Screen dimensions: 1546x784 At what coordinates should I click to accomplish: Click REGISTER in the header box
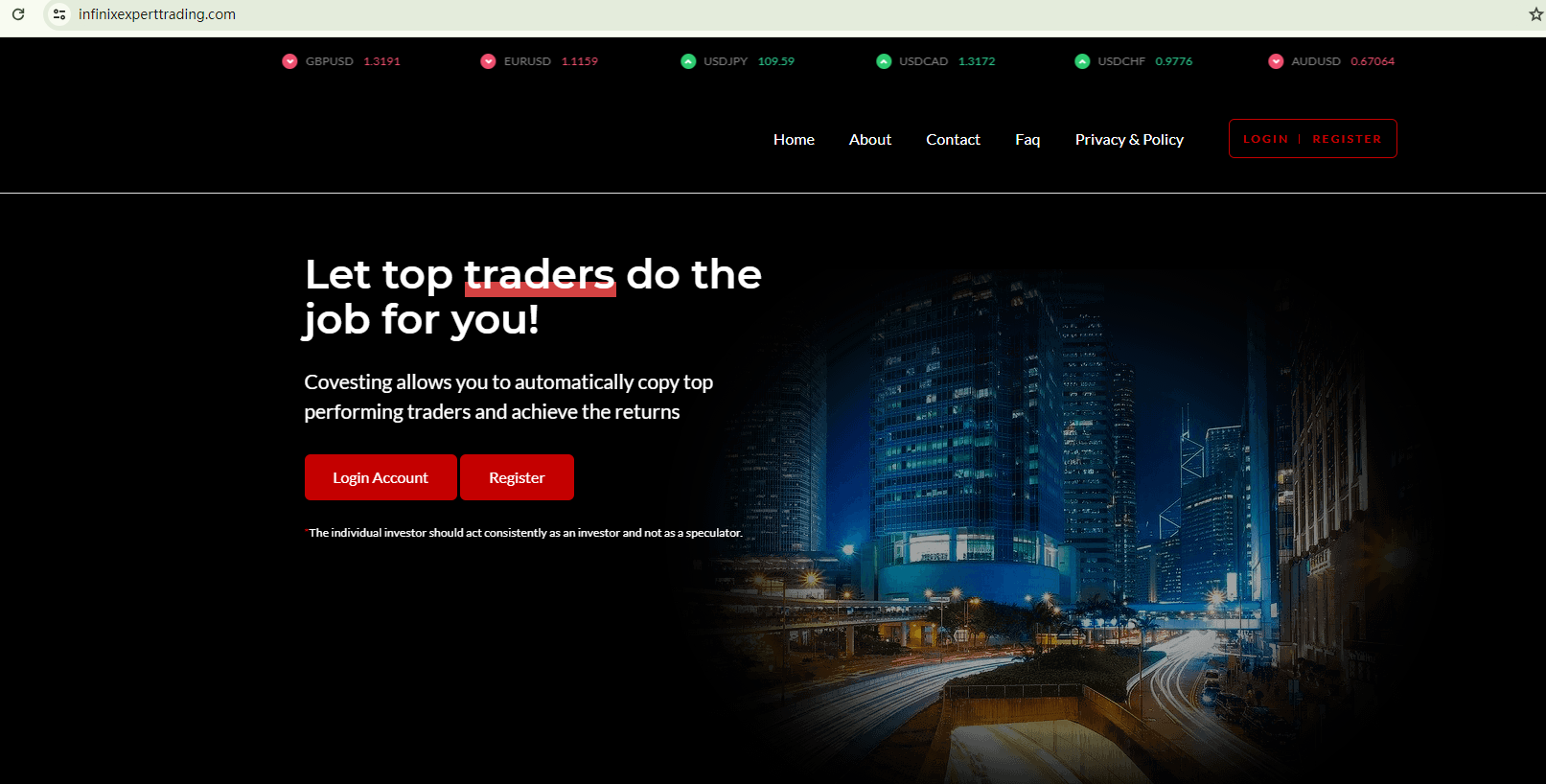tap(1347, 139)
